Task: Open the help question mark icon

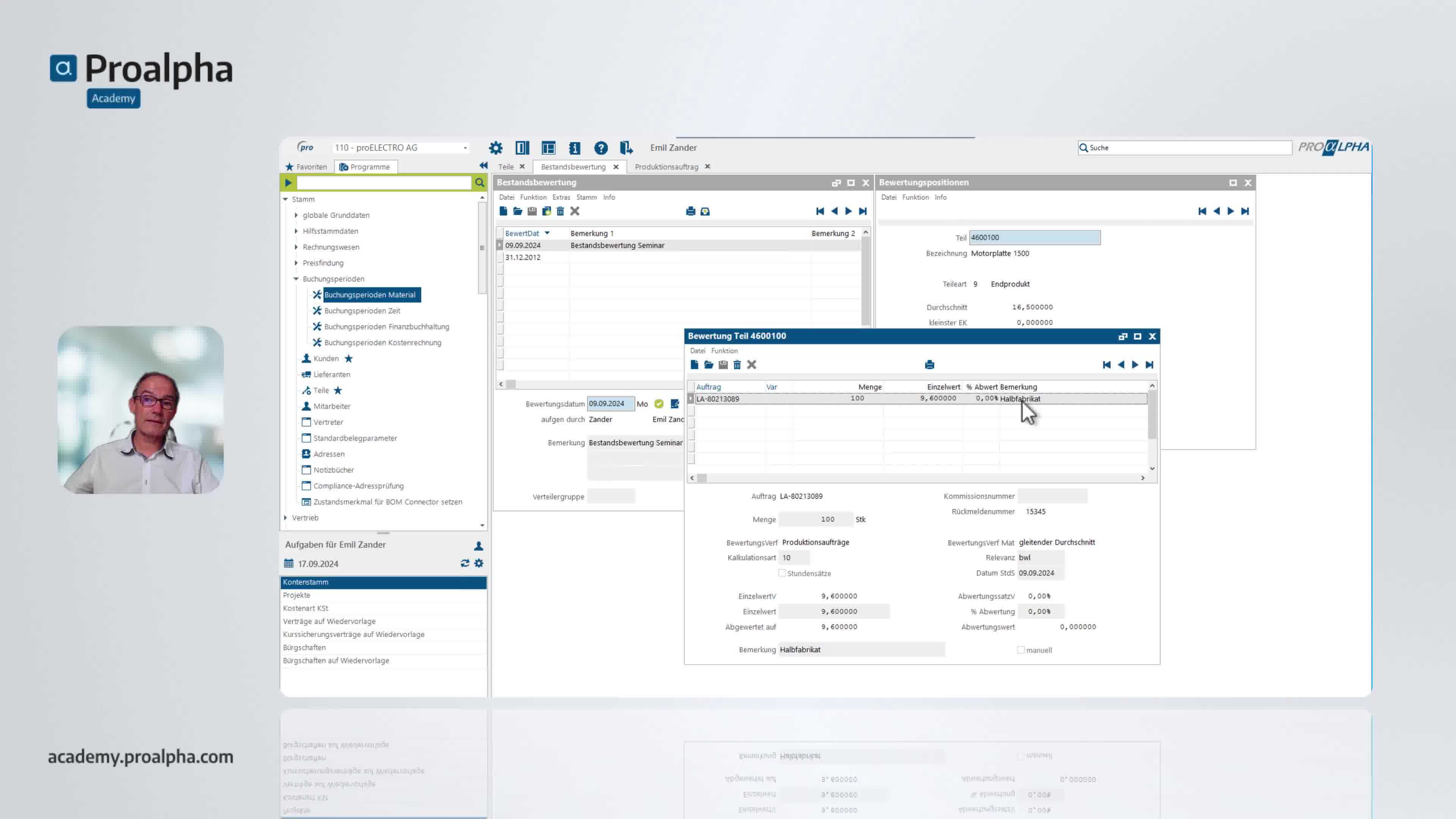Action: (x=601, y=148)
